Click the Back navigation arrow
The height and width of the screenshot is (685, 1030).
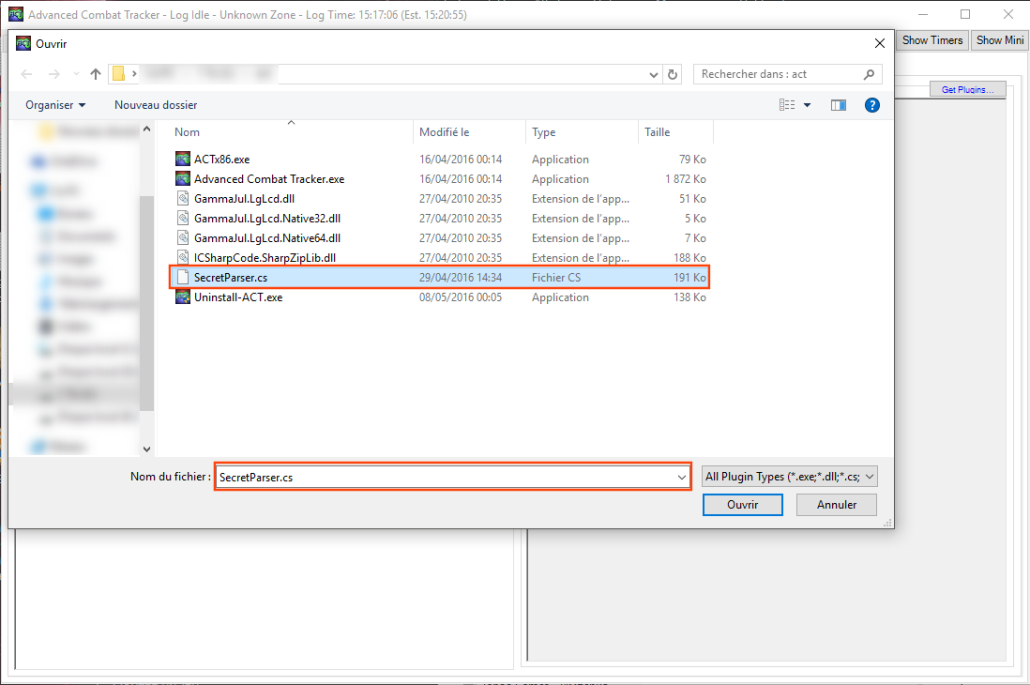[26, 74]
